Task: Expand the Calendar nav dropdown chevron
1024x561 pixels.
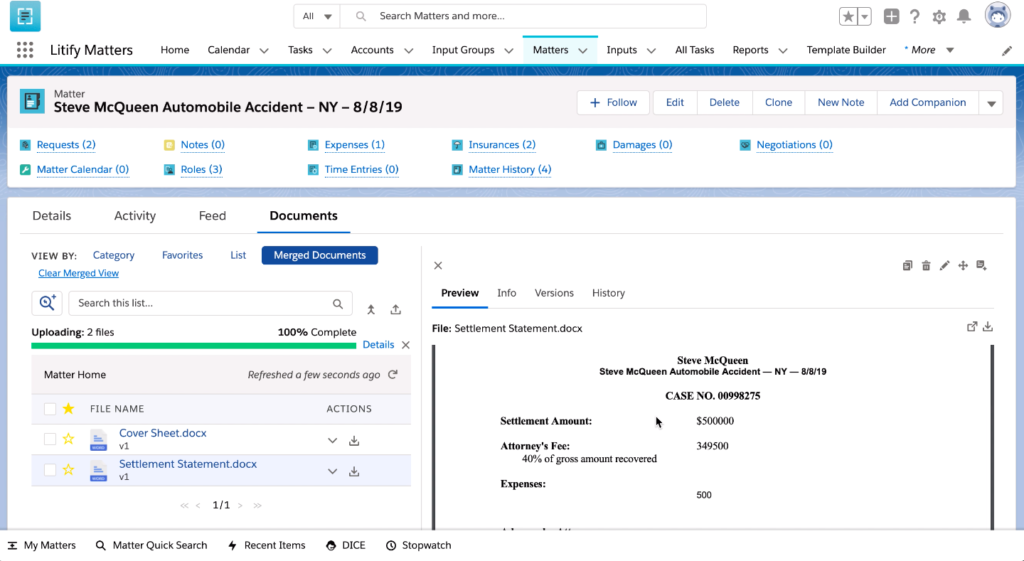Action: (264, 50)
